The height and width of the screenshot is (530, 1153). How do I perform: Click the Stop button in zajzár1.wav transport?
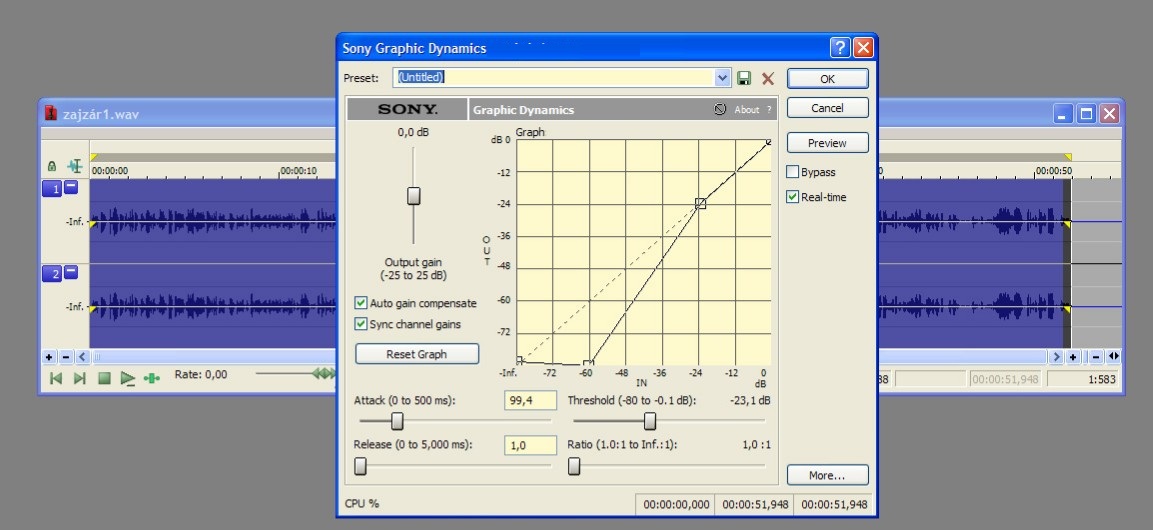(x=104, y=379)
